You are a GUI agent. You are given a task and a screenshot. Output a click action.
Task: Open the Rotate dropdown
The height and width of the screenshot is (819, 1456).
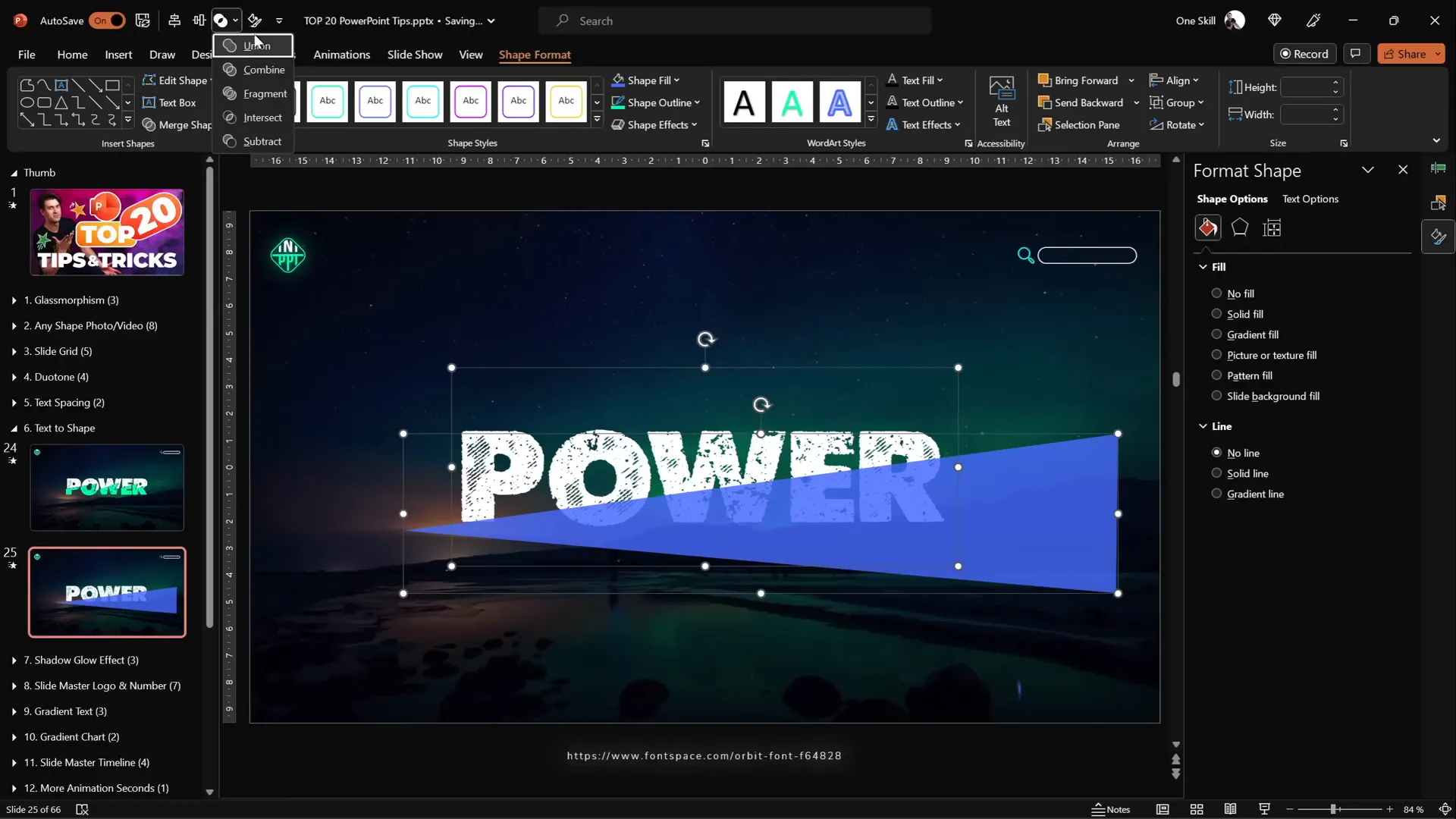coord(1176,125)
